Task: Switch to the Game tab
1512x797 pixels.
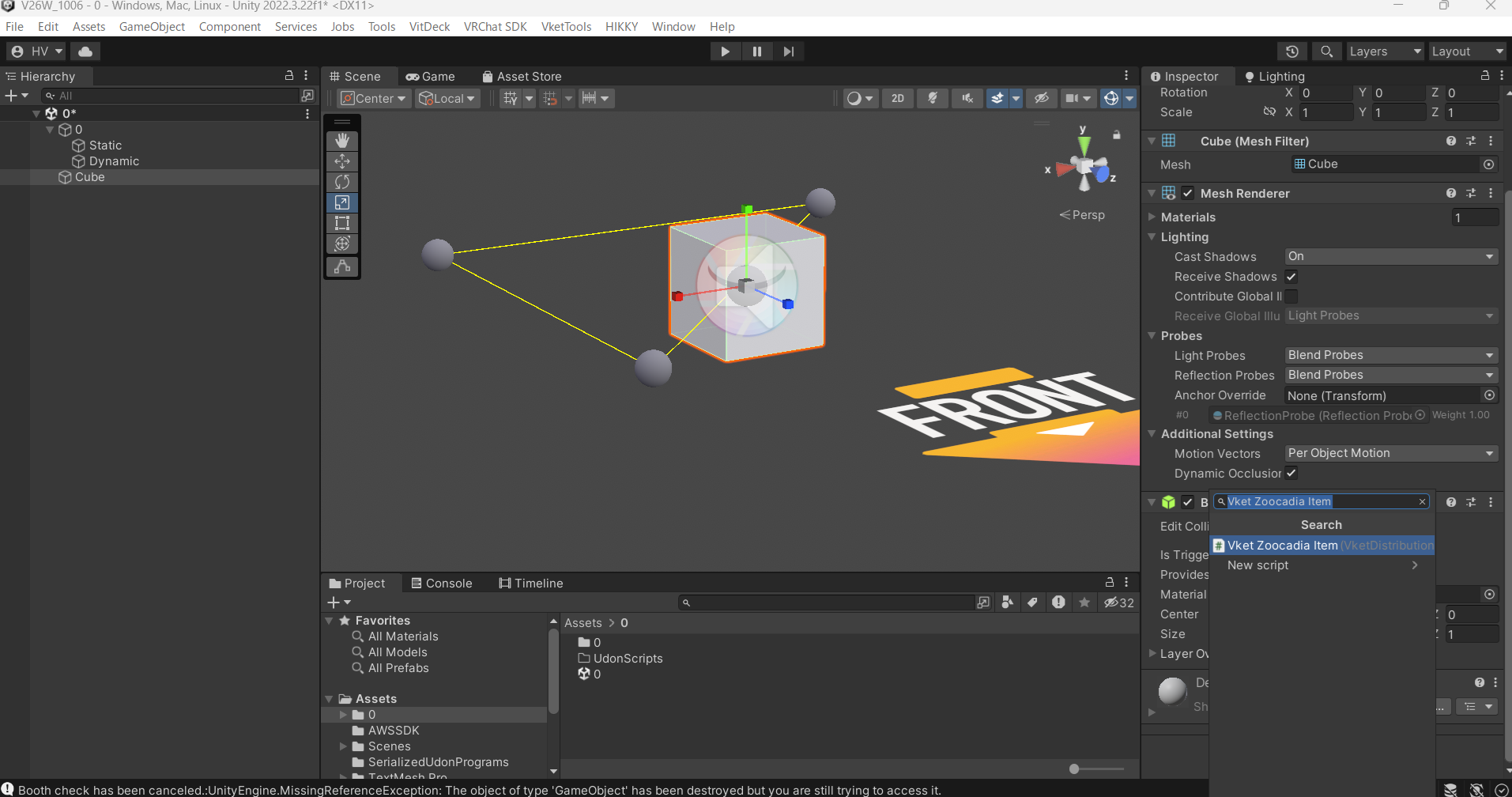Action: click(430, 77)
